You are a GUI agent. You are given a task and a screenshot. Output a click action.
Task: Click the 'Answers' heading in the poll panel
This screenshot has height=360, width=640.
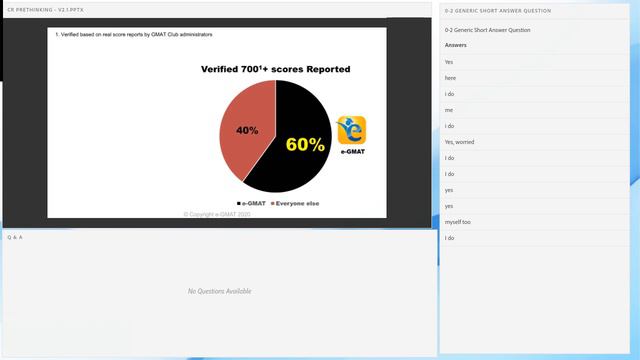(456, 45)
